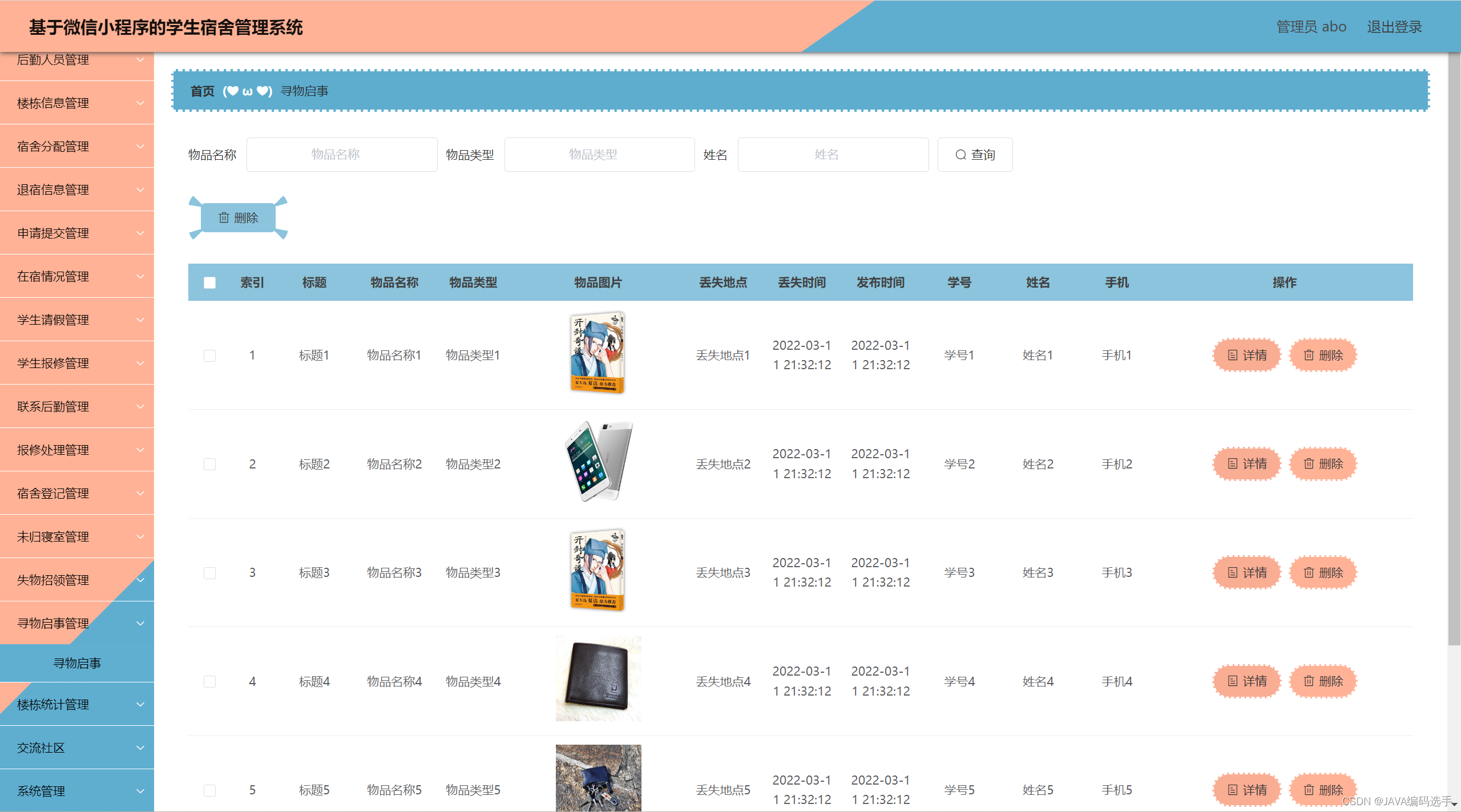Click 详情 document icon for row 5
The image size is (1461, 812).
(x=1232, y=790)
